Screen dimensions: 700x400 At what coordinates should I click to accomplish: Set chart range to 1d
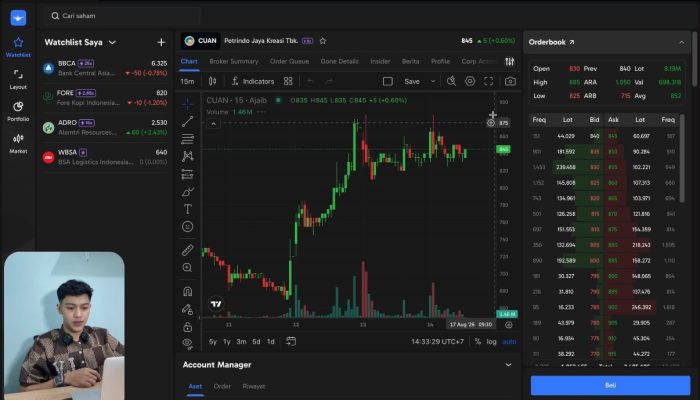click(x=271, y=342)
